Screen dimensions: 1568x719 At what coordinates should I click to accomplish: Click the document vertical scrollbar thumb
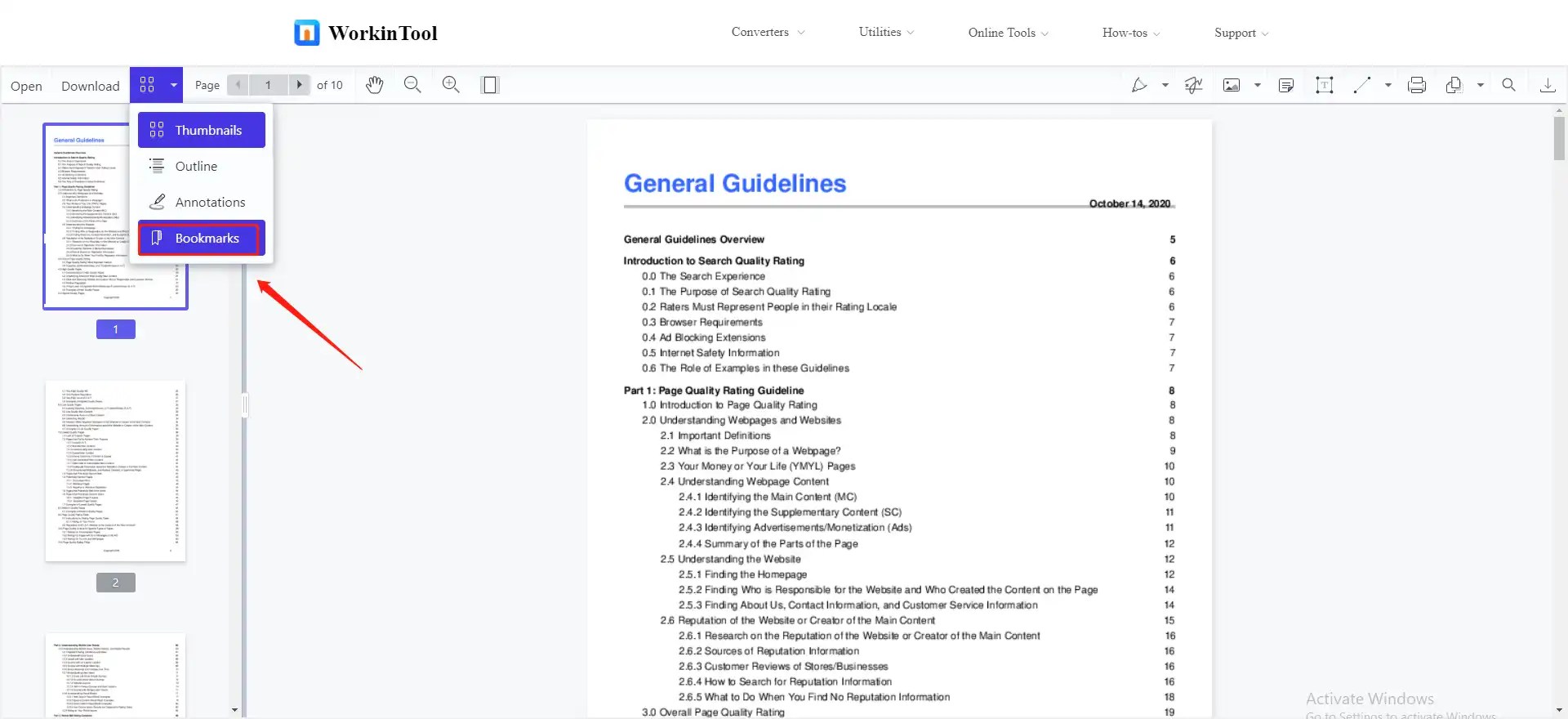[1559, 139]
